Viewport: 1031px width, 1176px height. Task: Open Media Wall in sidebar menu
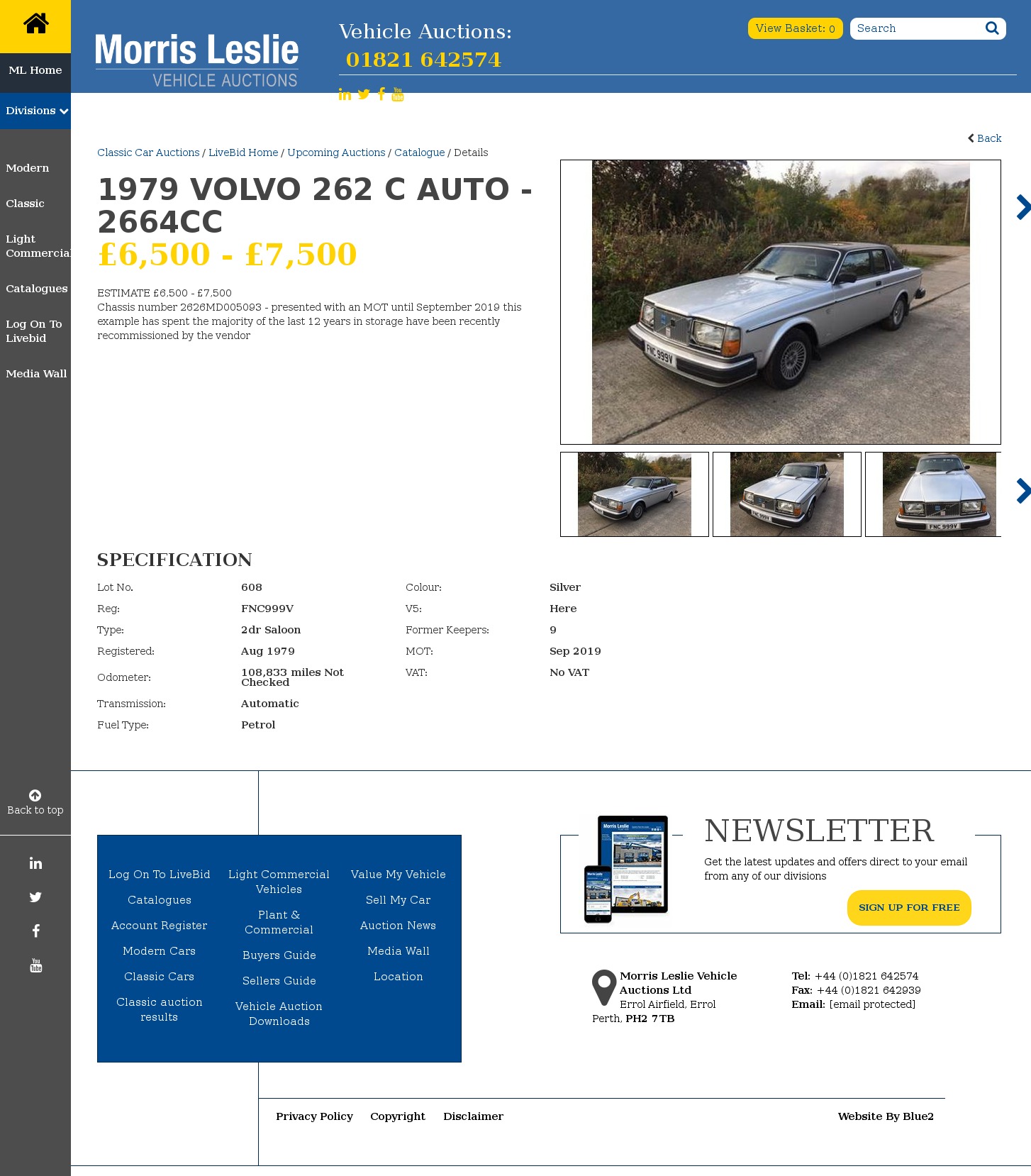tap(36, 374)
